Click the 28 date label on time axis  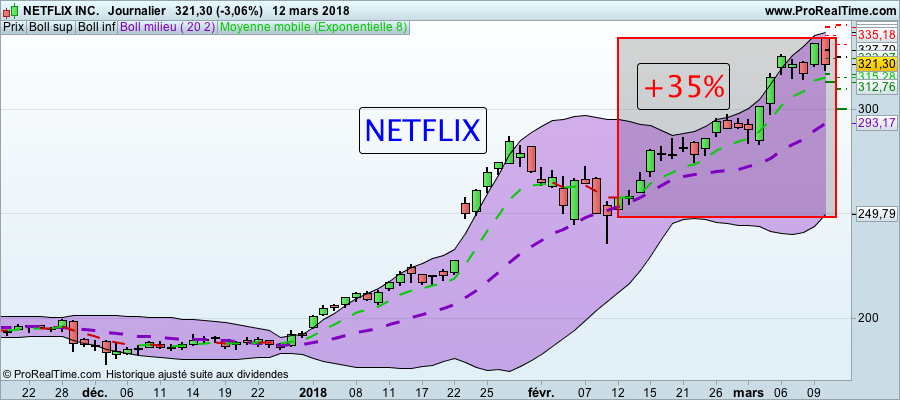coord(62,393)
